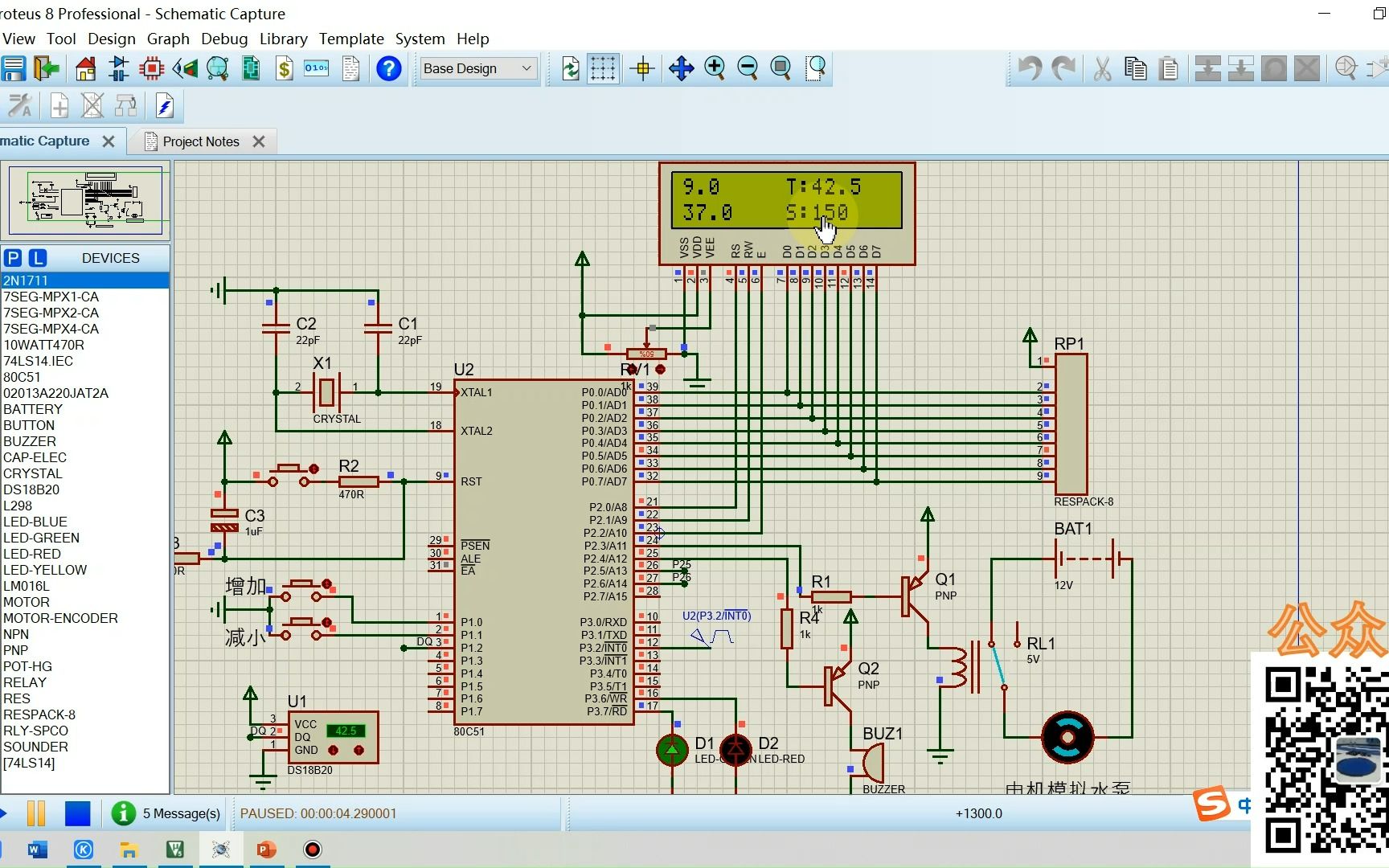Open the Project Notes toolbar icon

point(350,68)
